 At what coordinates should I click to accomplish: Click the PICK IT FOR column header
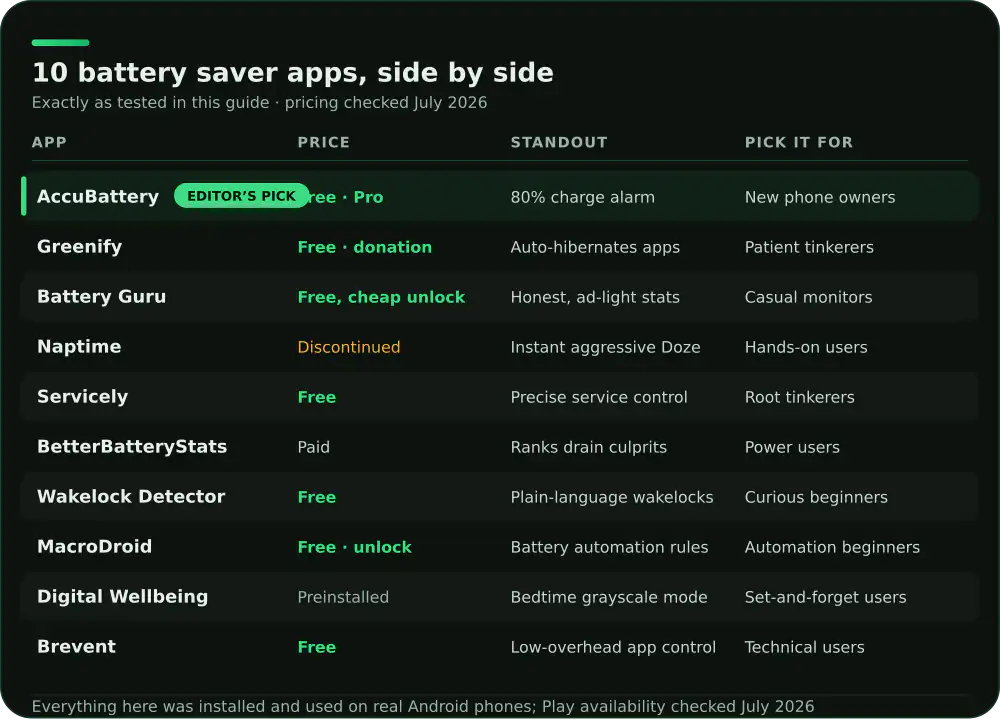(798, 142)
